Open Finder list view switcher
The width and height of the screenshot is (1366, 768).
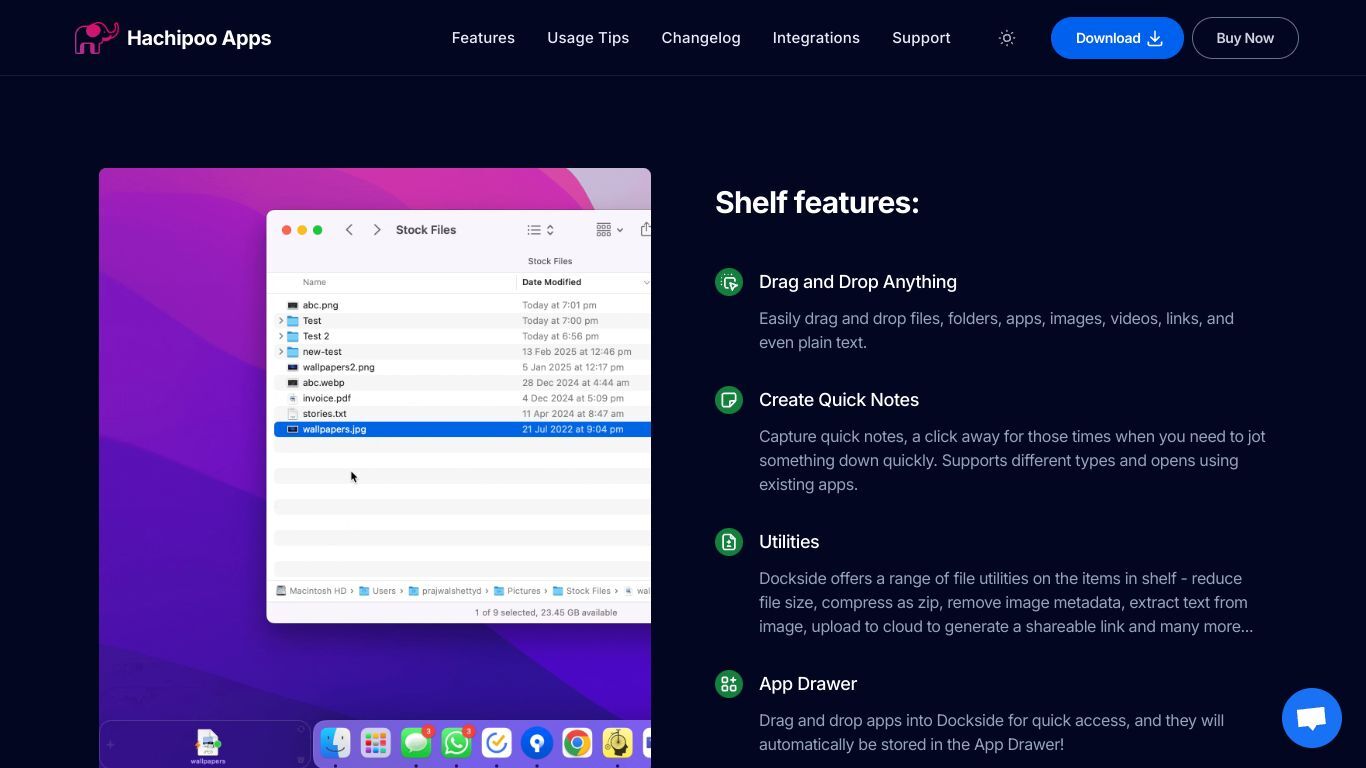click(x=540, y=230)
